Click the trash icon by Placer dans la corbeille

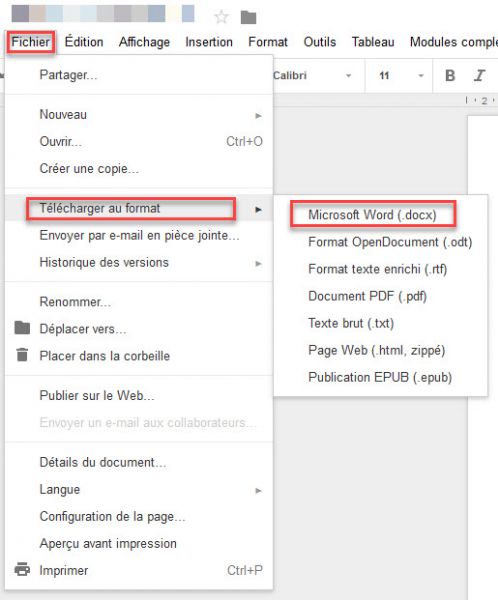22,355
